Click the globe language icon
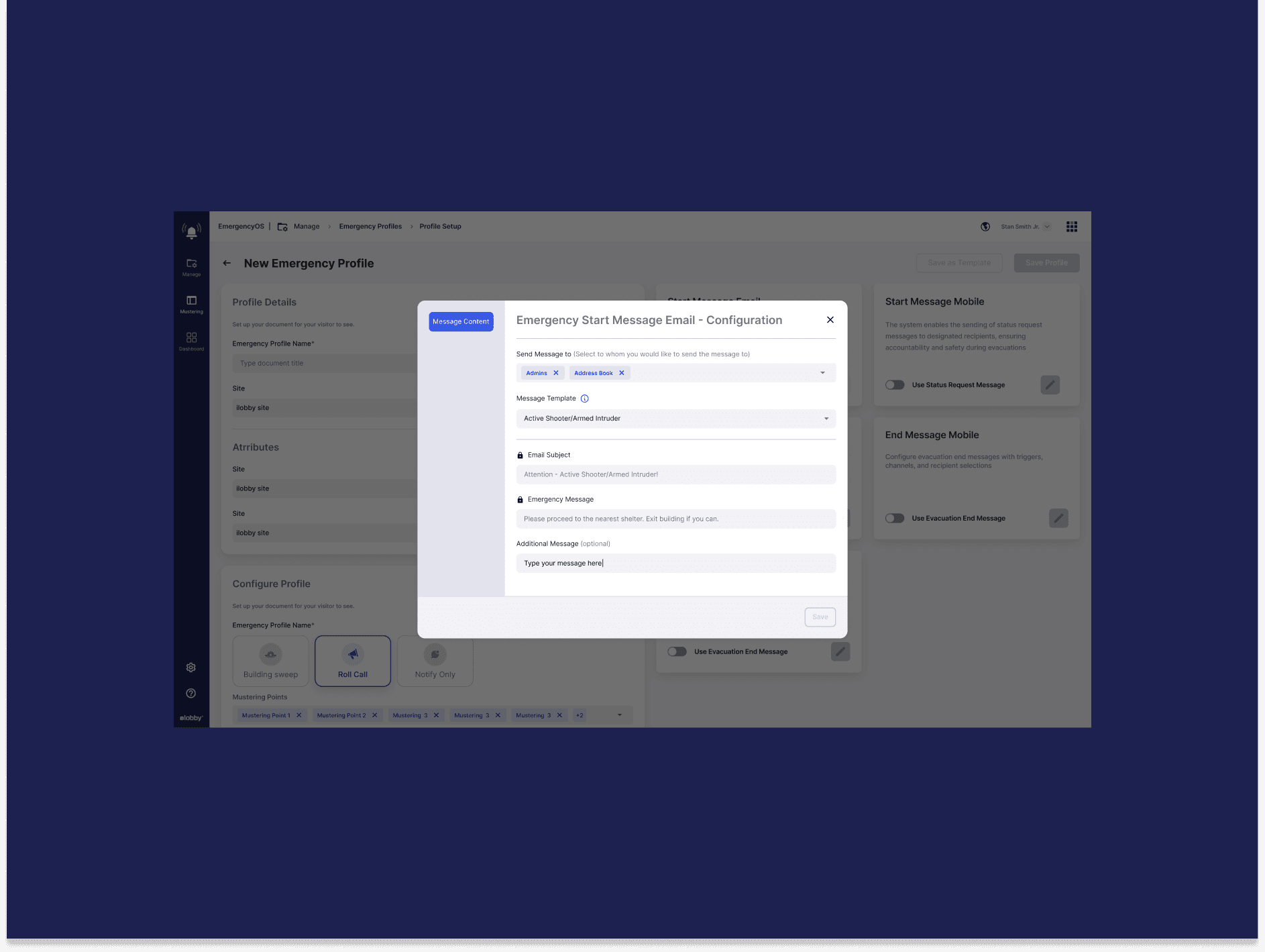Viewport: 1265px width, 952px height. click(985, 227)
